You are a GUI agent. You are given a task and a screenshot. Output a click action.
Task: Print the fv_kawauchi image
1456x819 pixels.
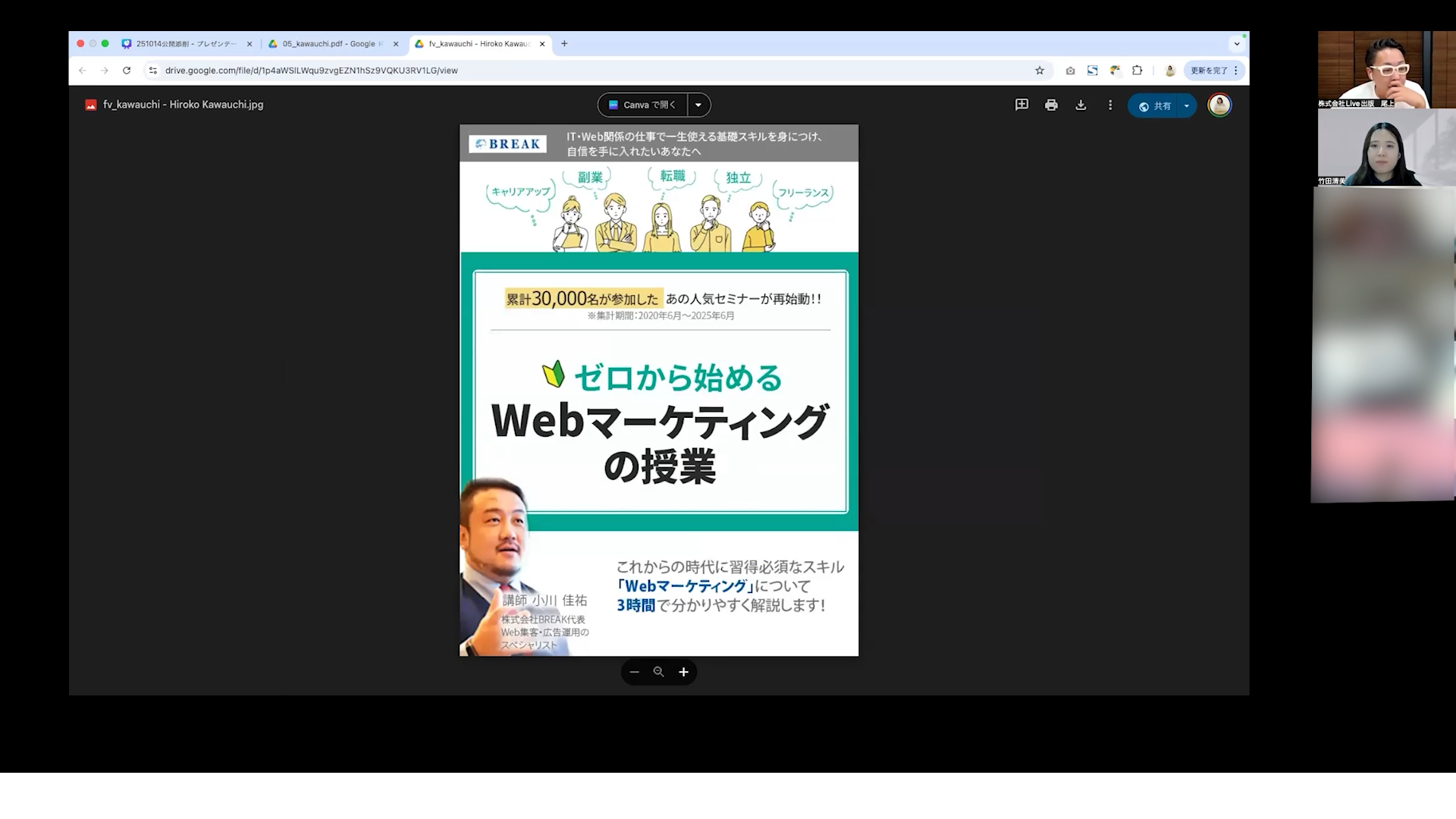[x=1051, y=105]
